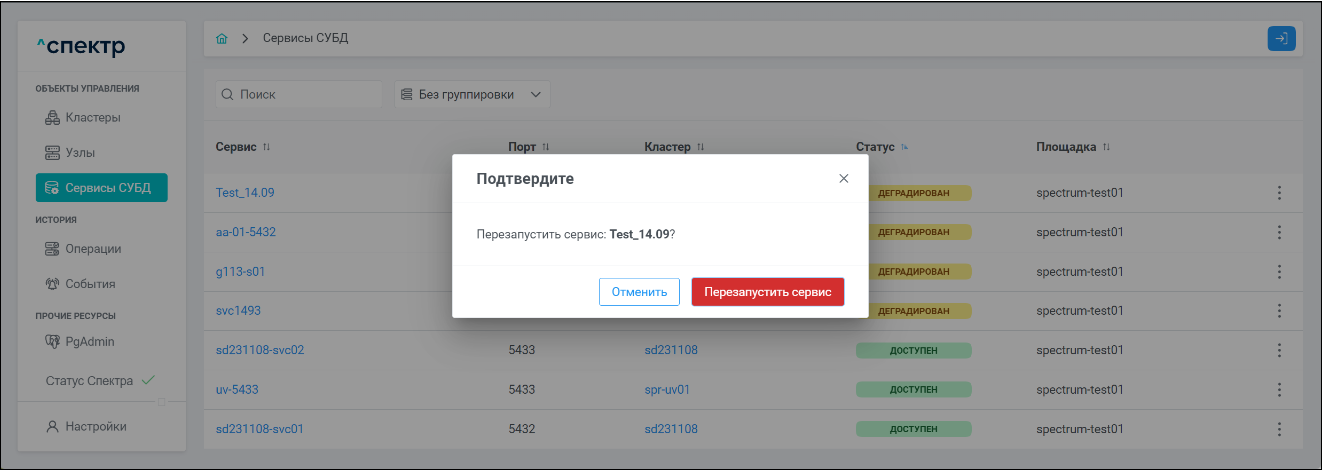Open the spr-uv01 cluster link
The image size is (1323, 471).
coord(667,389)
